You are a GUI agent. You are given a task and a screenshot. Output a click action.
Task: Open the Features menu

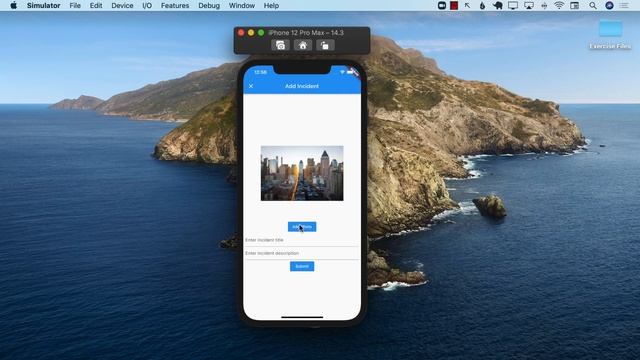[175, 6]
